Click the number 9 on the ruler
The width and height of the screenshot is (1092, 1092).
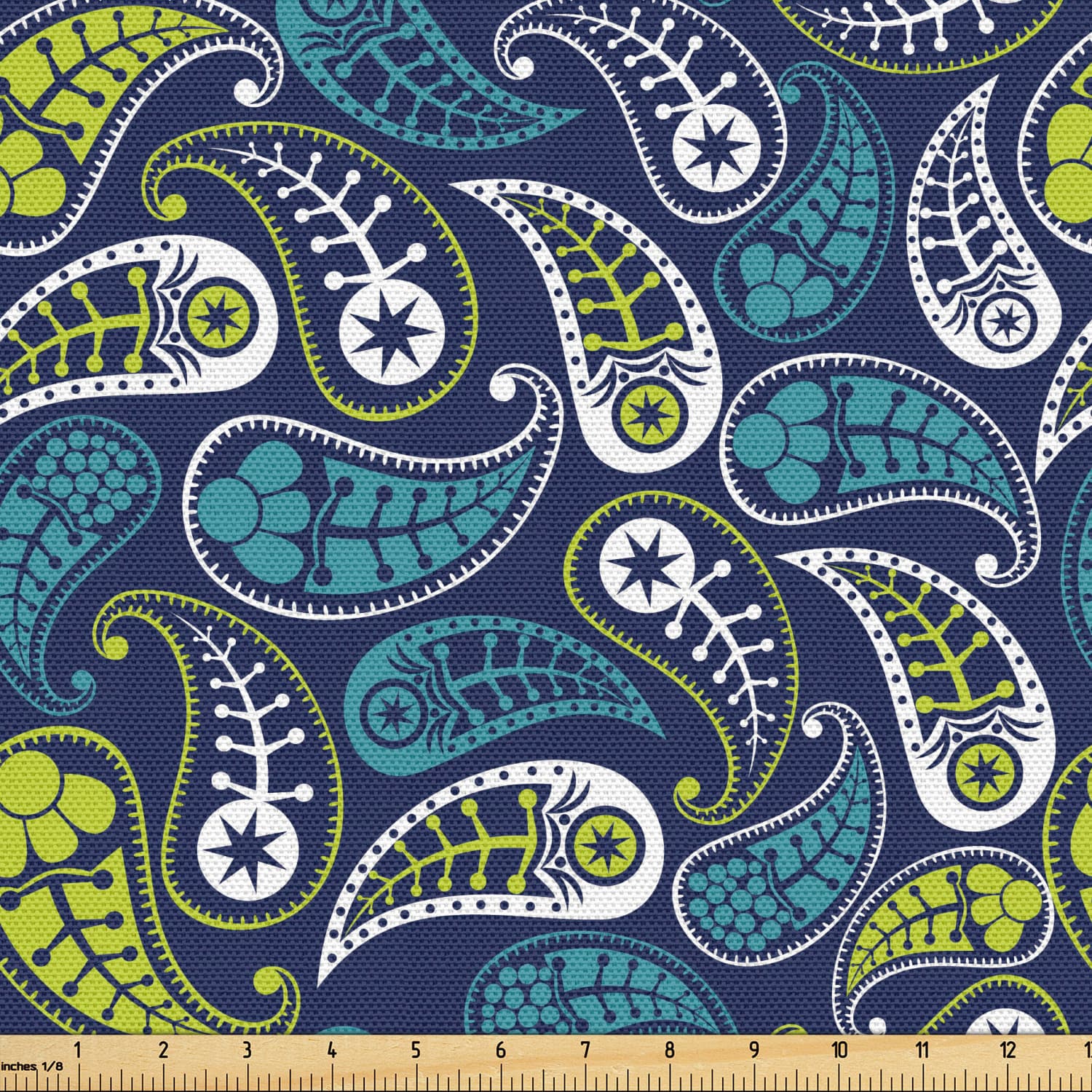click(x=754, y=1050)
